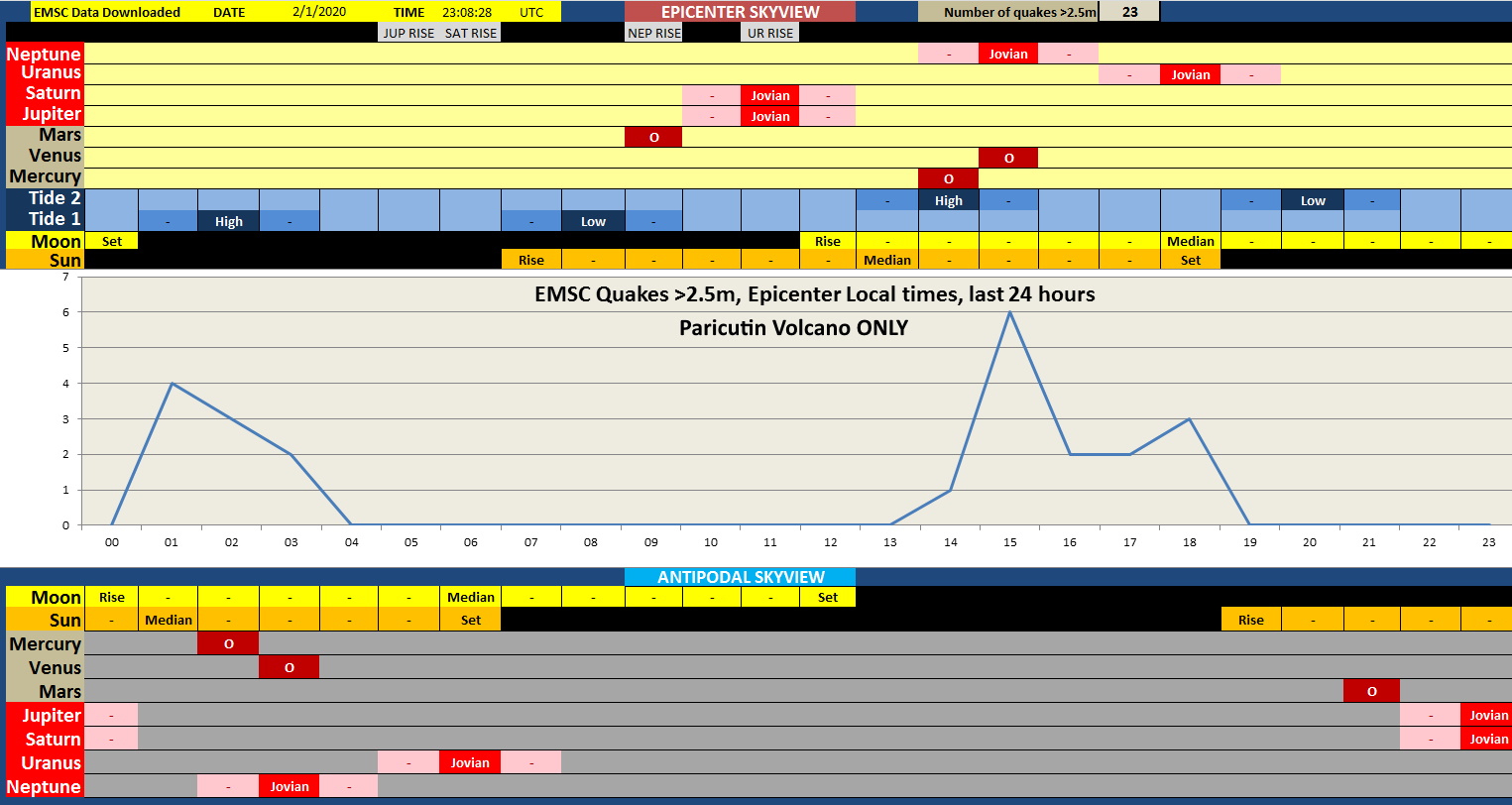Click Jovian cell in Epicenter Jupiter row
The width and height of the screenshot is (1512, 805).
770,116
